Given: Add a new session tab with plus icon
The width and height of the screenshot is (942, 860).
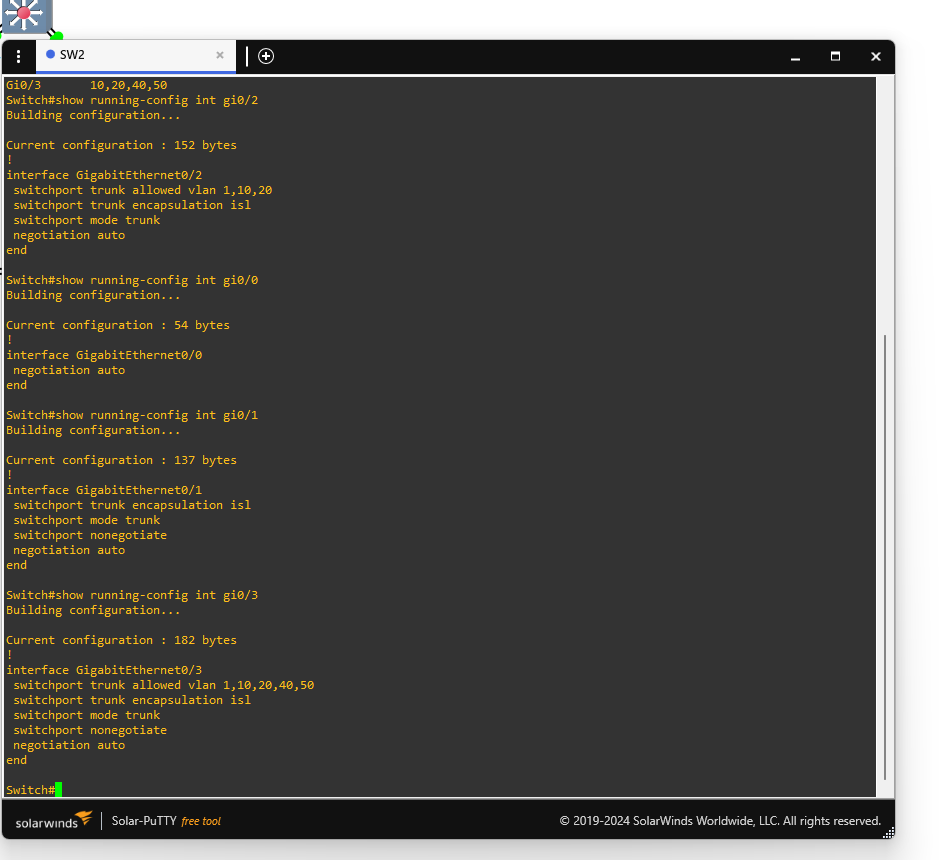Looking at the screenshot, I should coord(266,56).
